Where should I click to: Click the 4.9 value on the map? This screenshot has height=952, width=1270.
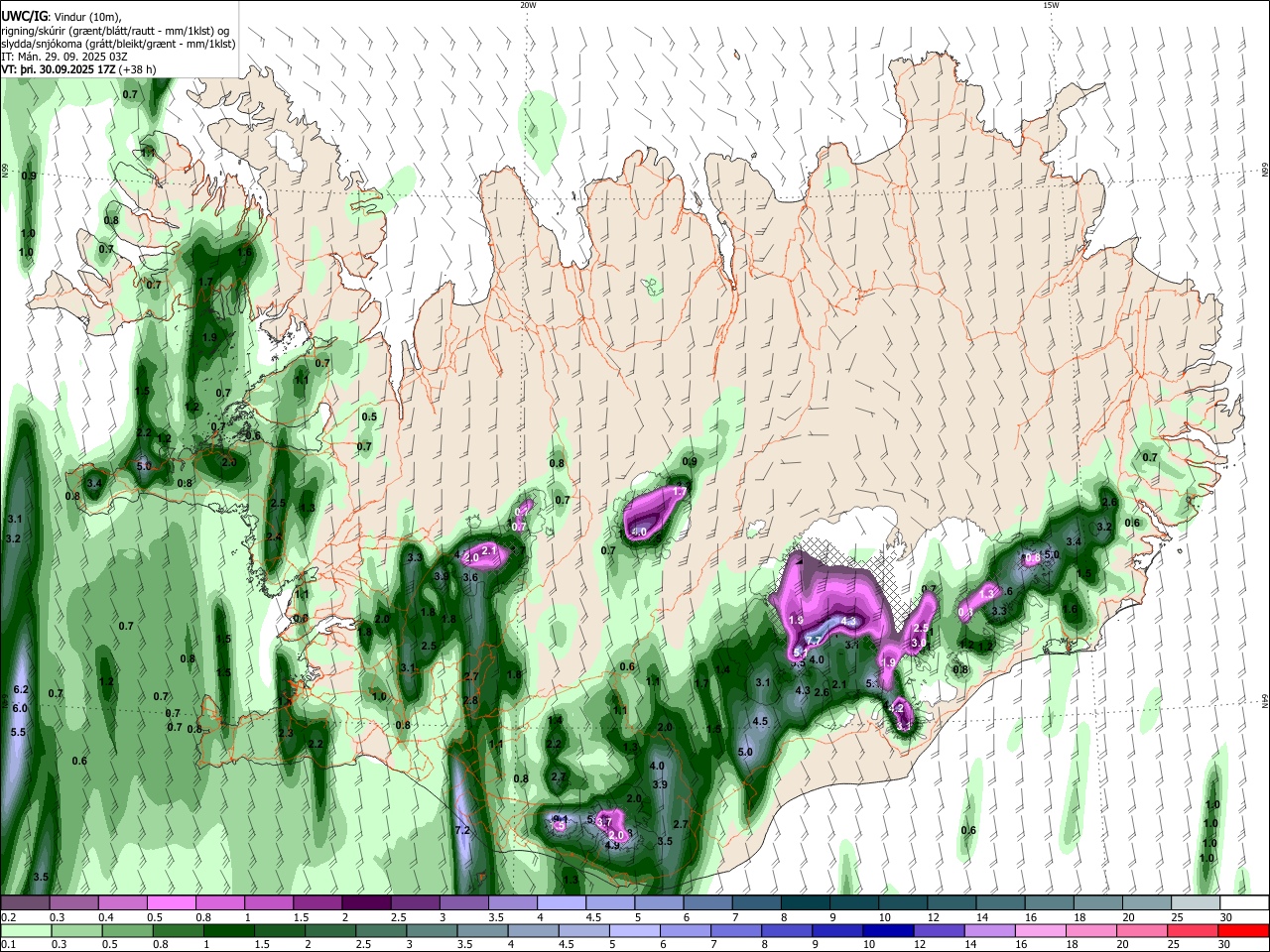(x=612, y=845)
